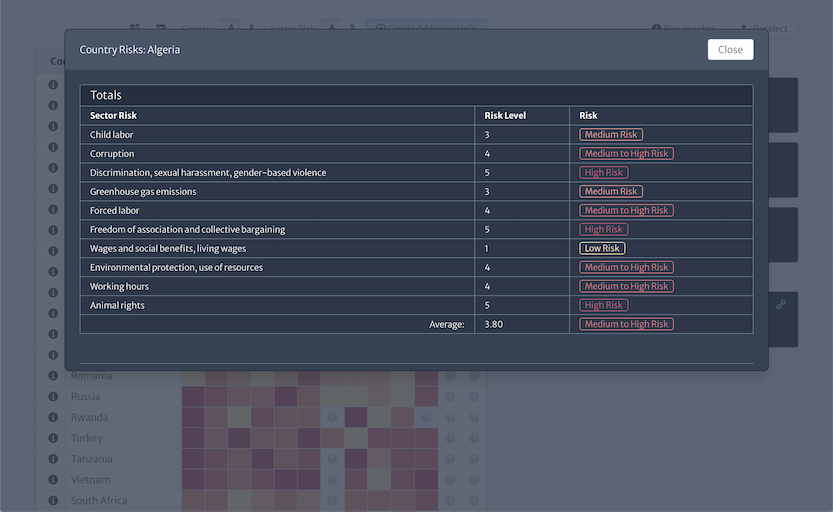Image resolution: width=833 pixels, height=512 pixels.
Task: Click the High Risk badge for Animal rights
Action: (604, 305)
